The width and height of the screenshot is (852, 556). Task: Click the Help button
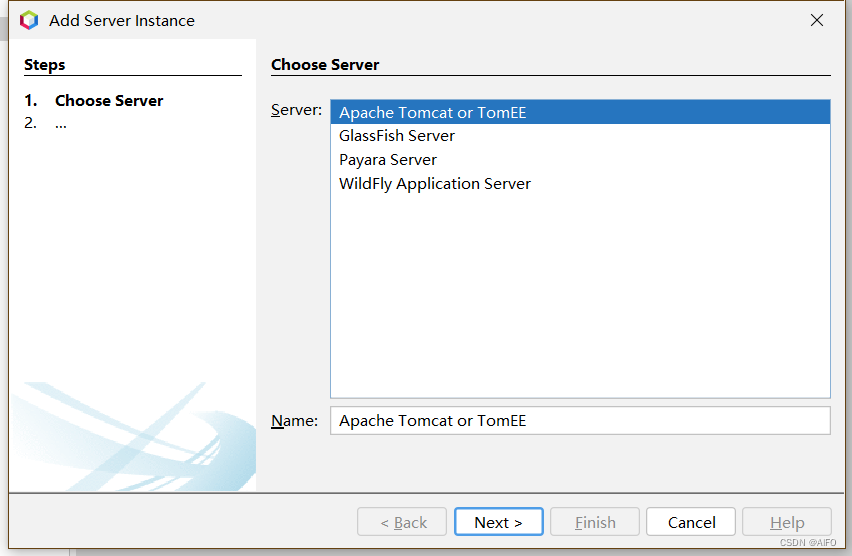pyautogui.click(x=787, y=522)
